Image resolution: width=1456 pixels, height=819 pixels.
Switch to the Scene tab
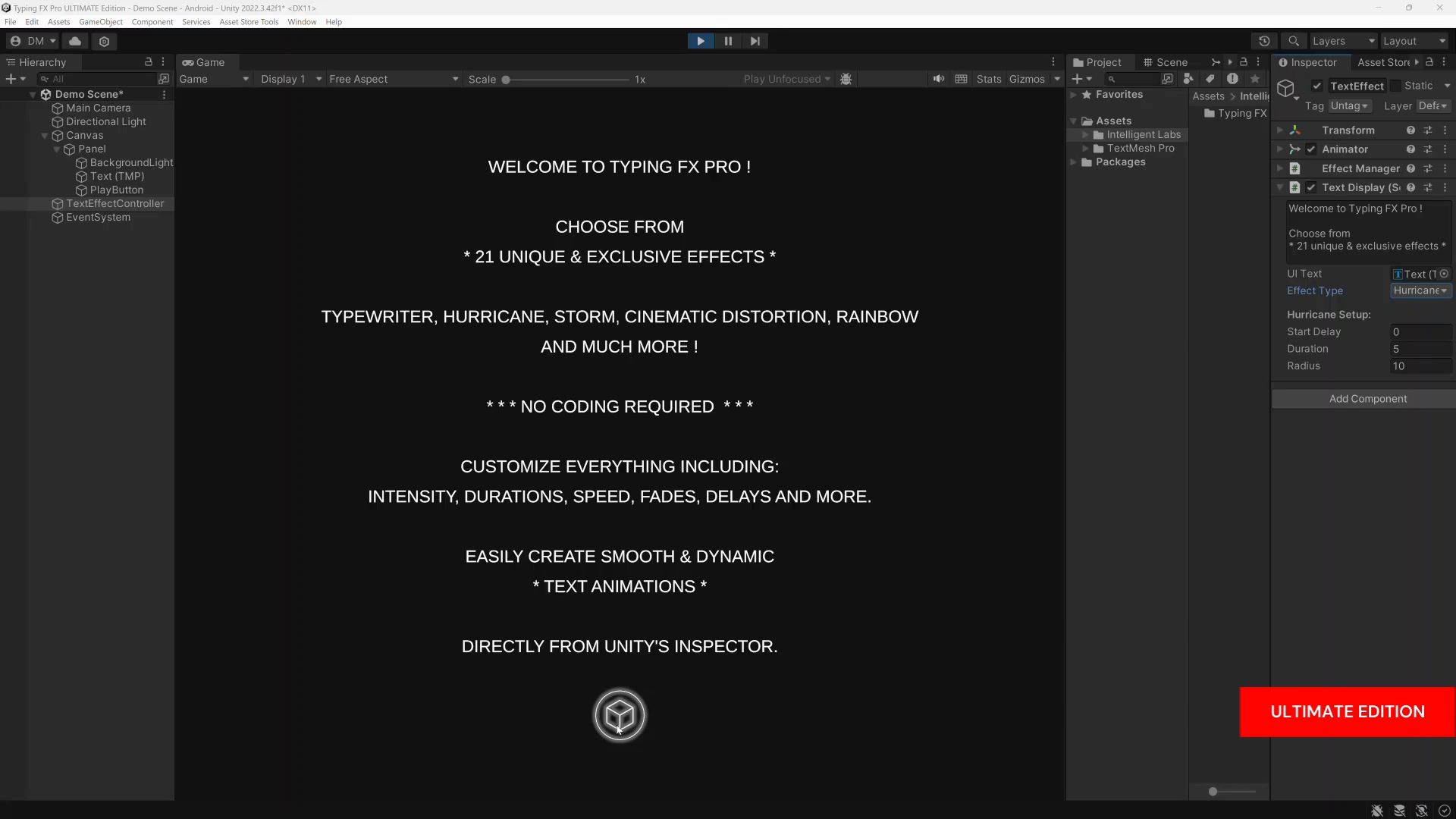tap(1166, 62)
